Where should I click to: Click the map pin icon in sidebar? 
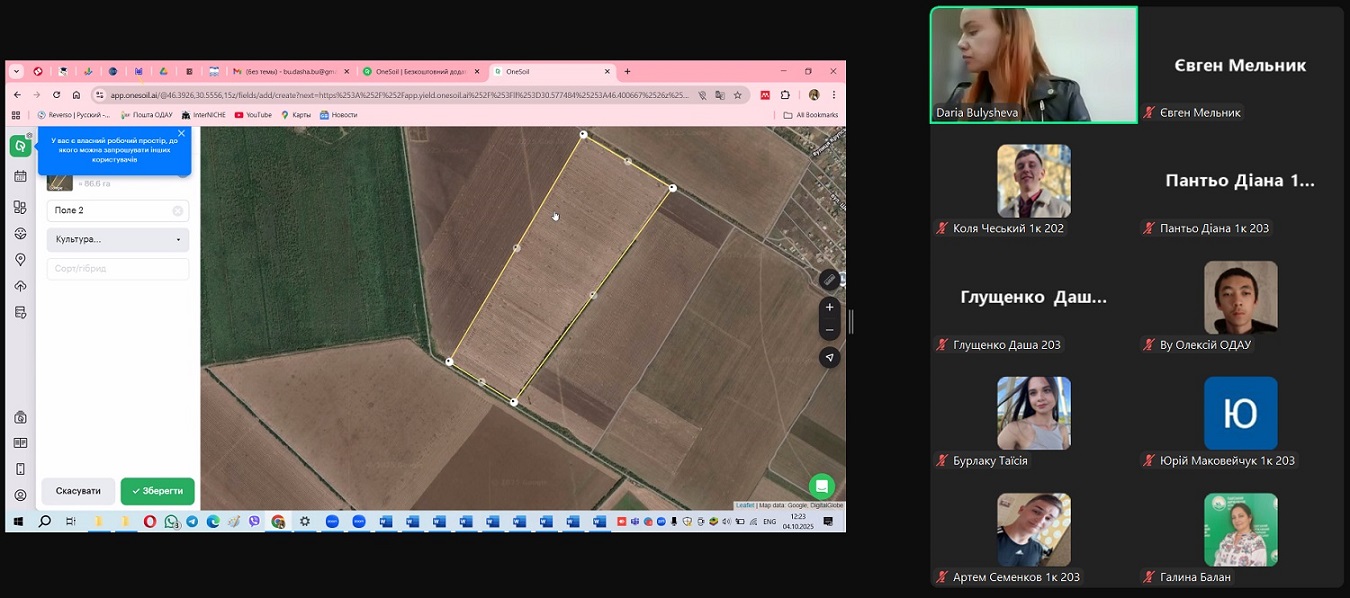(x=20, y=260)
